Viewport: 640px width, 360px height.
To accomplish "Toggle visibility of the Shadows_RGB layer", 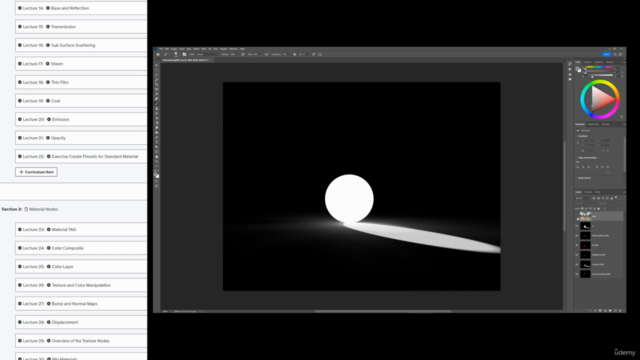I will click(x=577, y=264).
